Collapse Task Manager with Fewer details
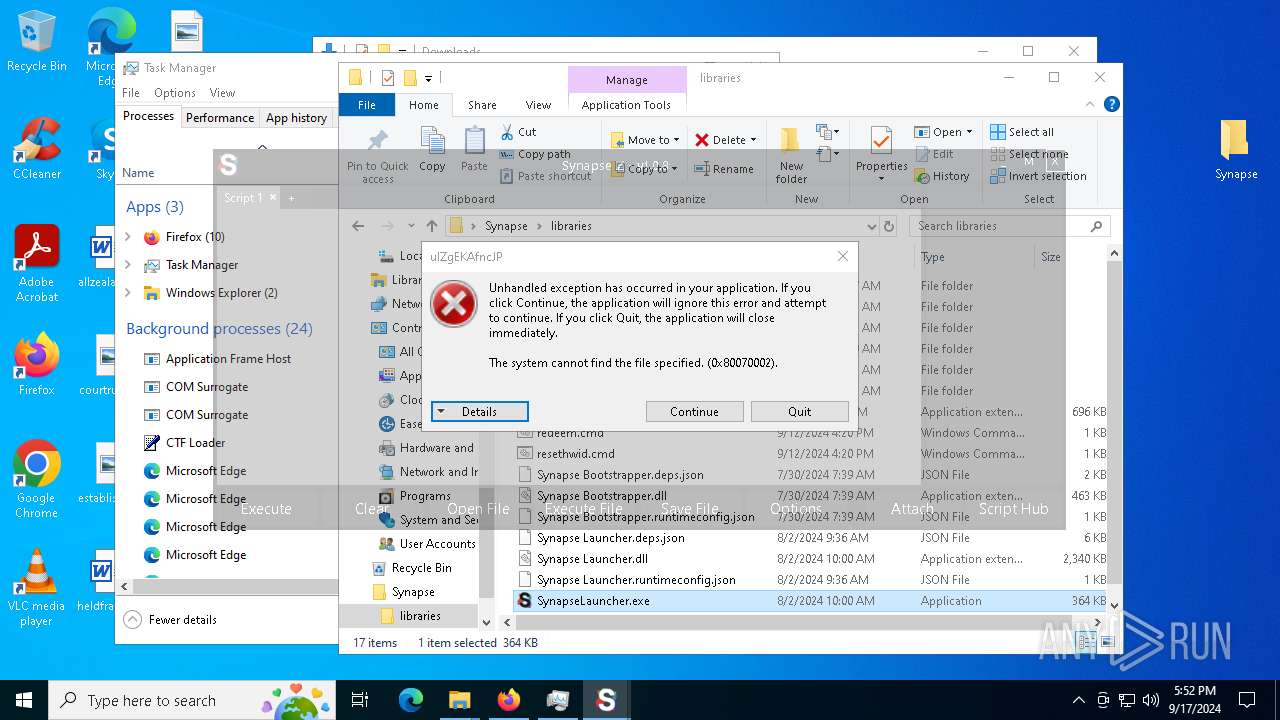 coord(171,620)
